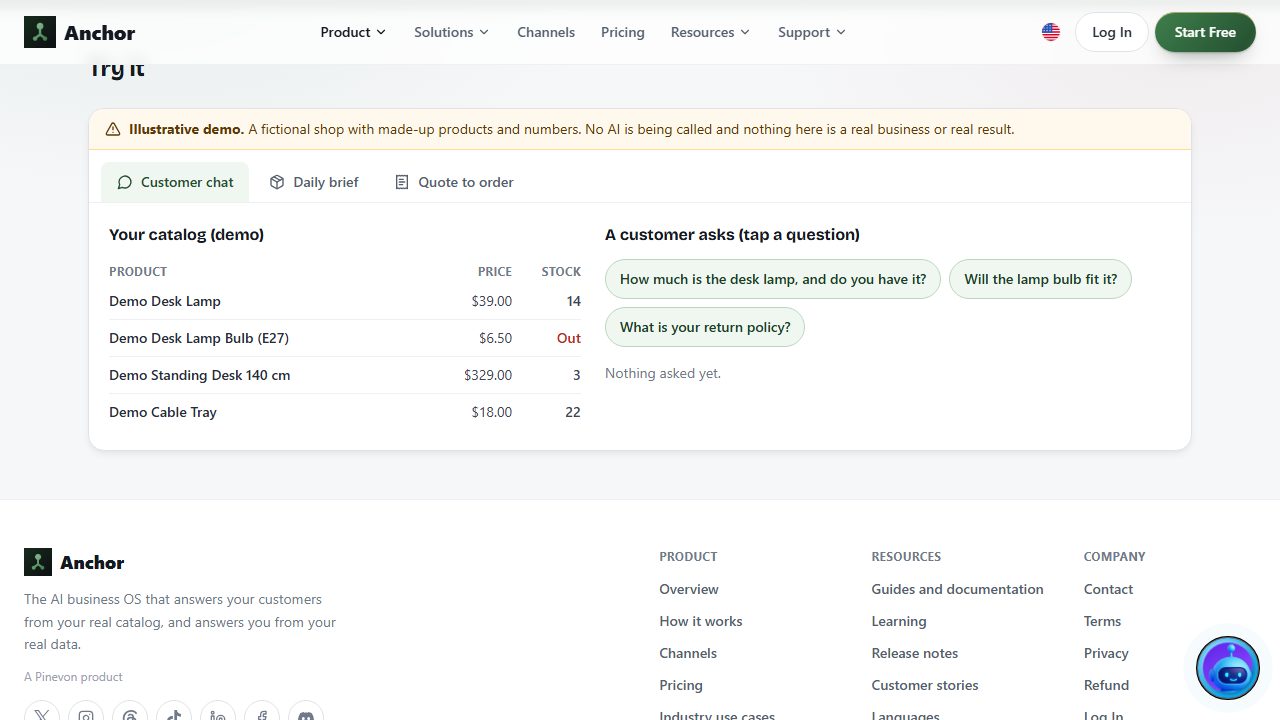Image resolution: width=1280 pixels, height=720 pixels.
Task: Tap the "What is your return policy?" question
Action: coord(705,327)
